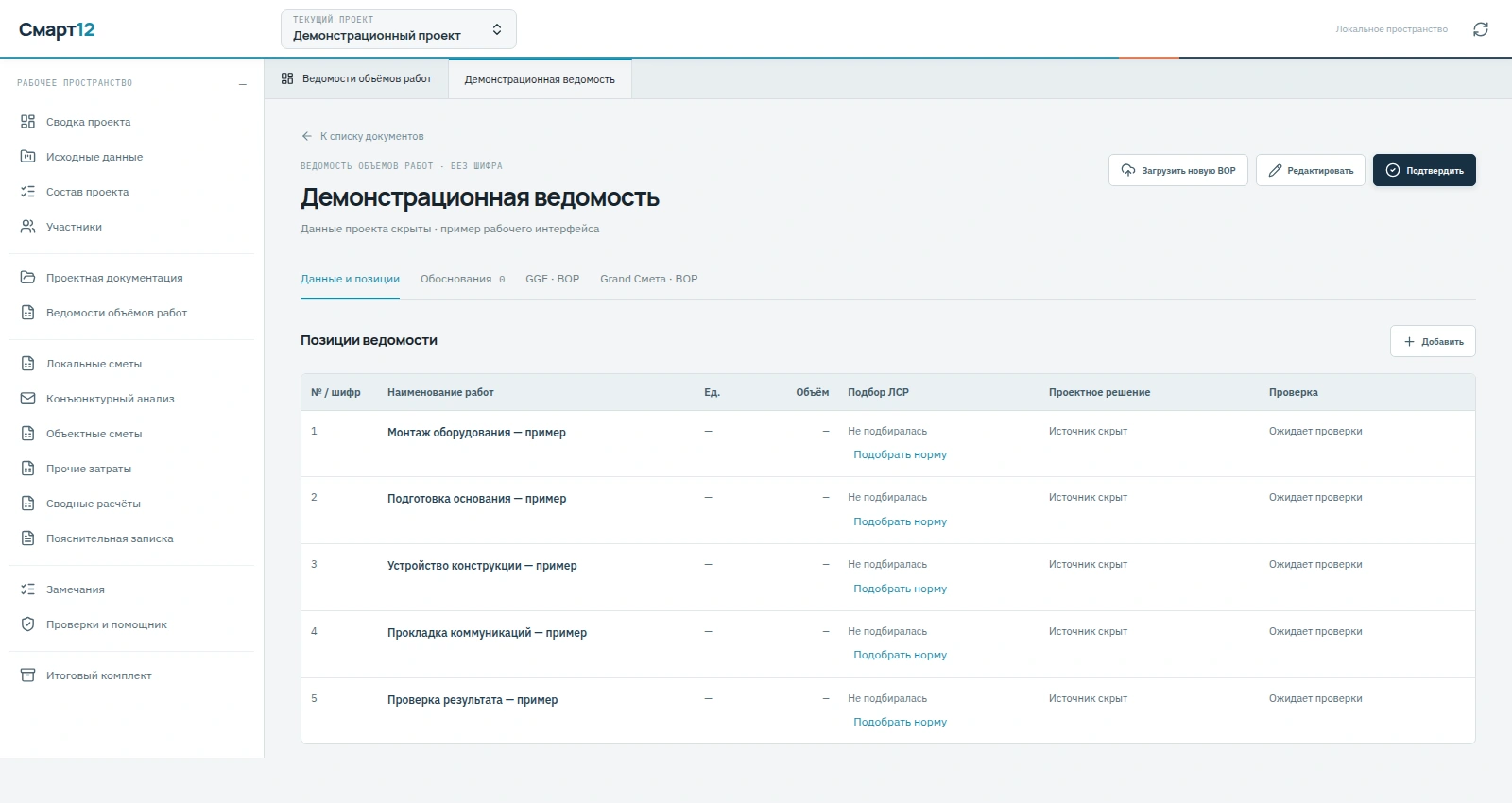Viewport: 1512px width, 803px height.
Task: Click the Участники people icon
Action: [27, 227]
